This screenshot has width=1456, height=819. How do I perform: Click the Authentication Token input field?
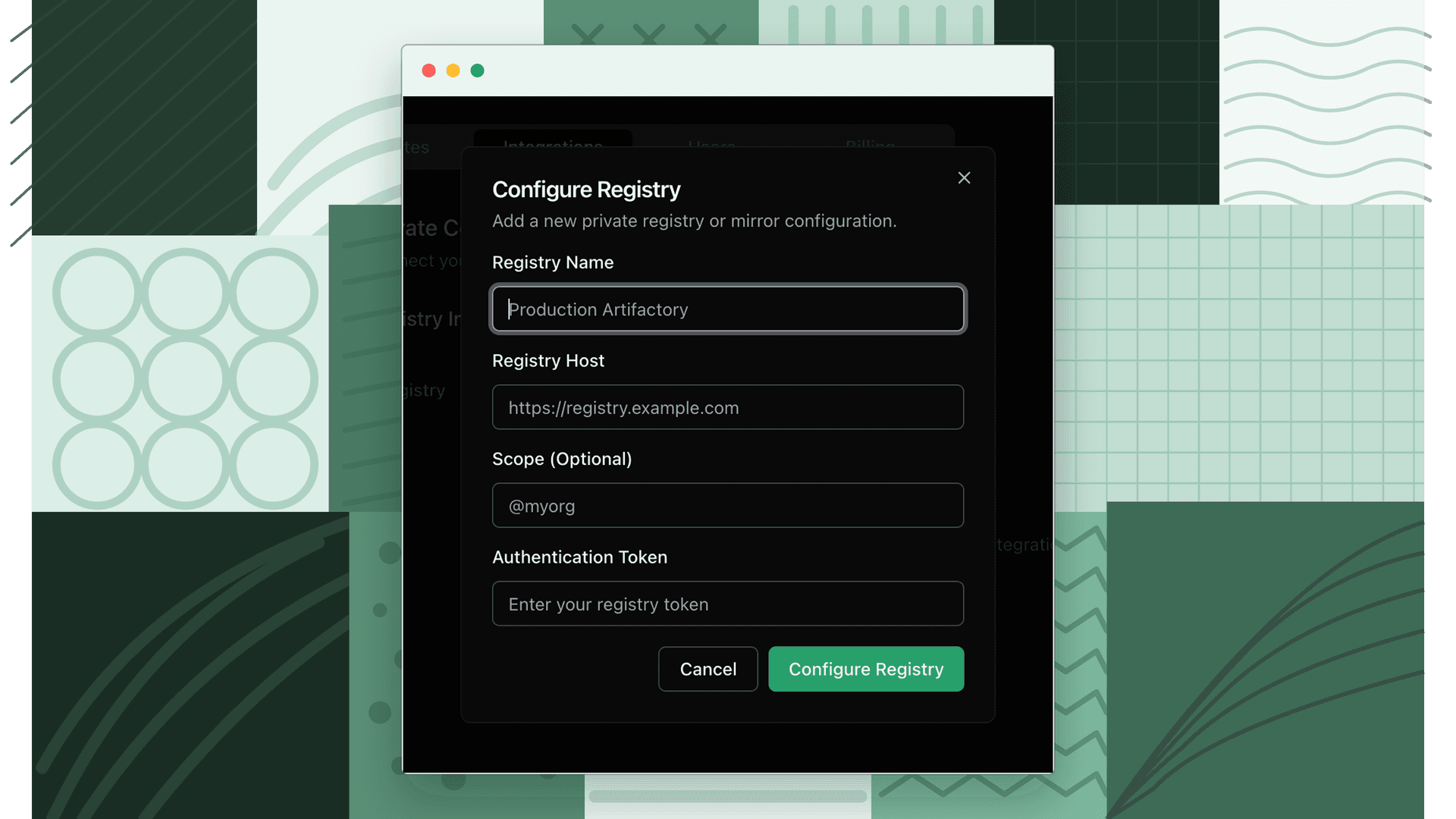tap(728, 604)
